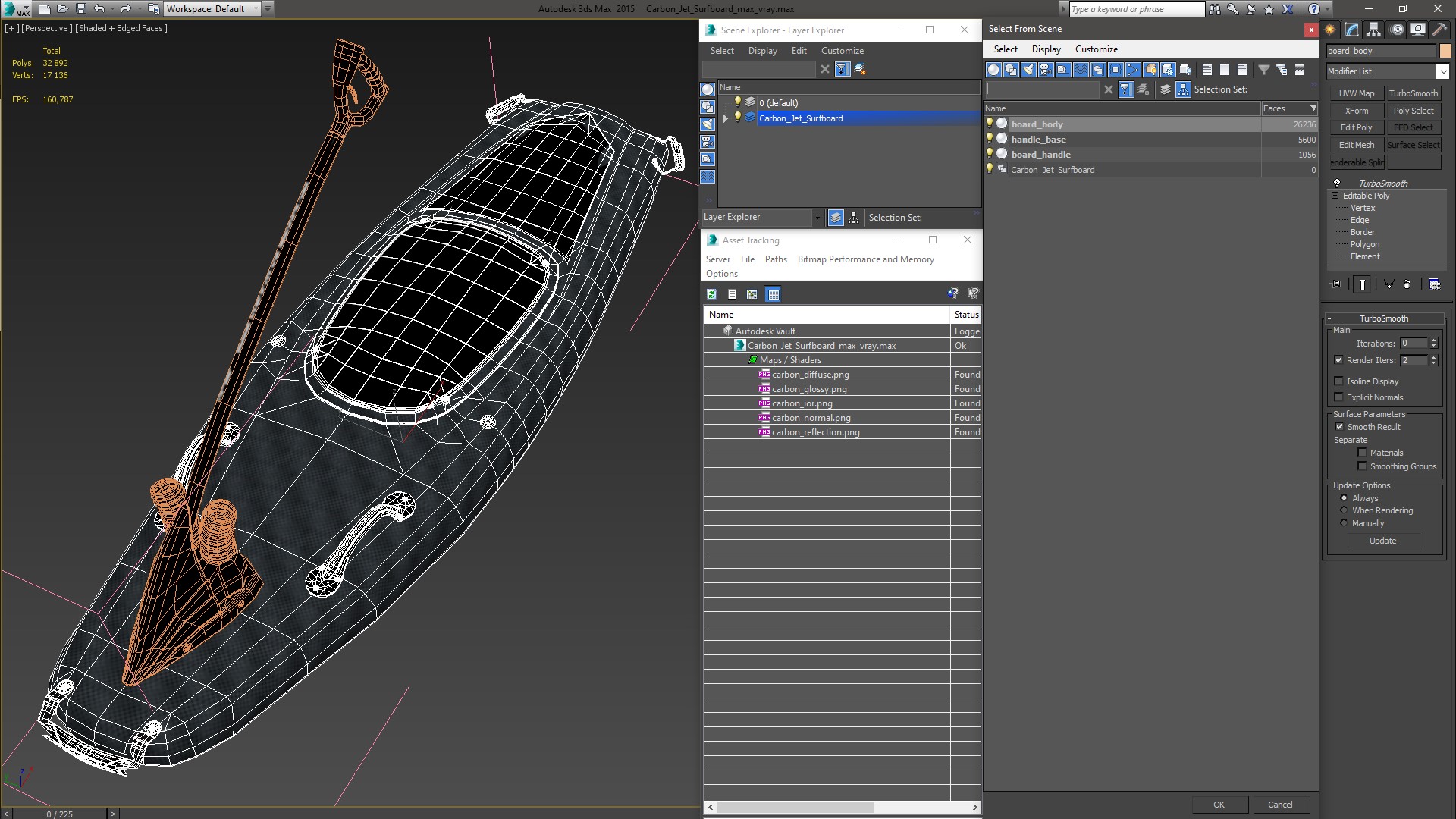Save the scene with floppy icon
This screenshot has height=819, width=1456.
[x=81, y=9]
